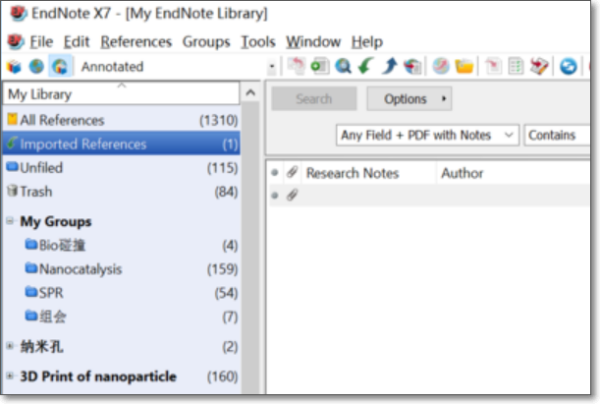Image resolution: width=600 pixels, height=404 pixels.
Task: Click the Open Link pink globe icon
Action: [x=441, y=66]
